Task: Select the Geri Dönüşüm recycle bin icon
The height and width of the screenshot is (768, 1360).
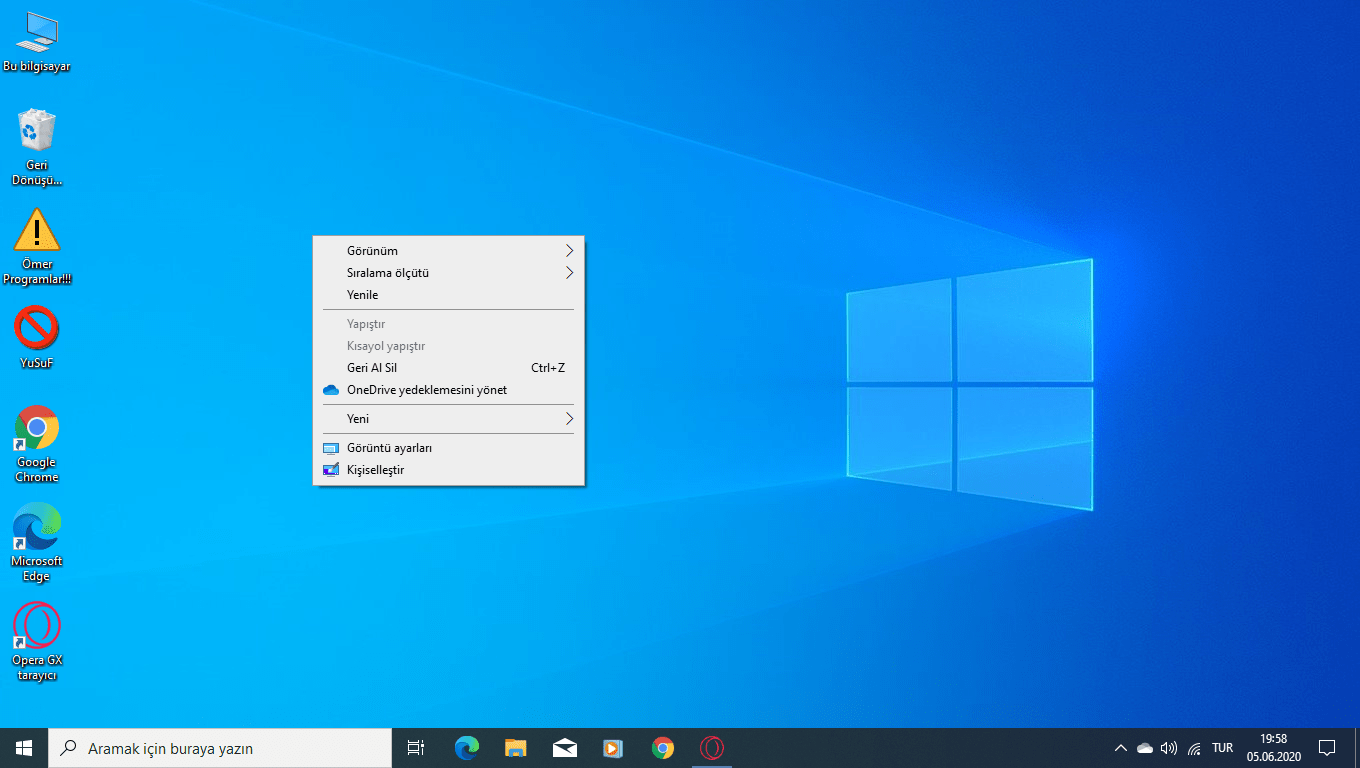Action: click(x=36, y=132)
